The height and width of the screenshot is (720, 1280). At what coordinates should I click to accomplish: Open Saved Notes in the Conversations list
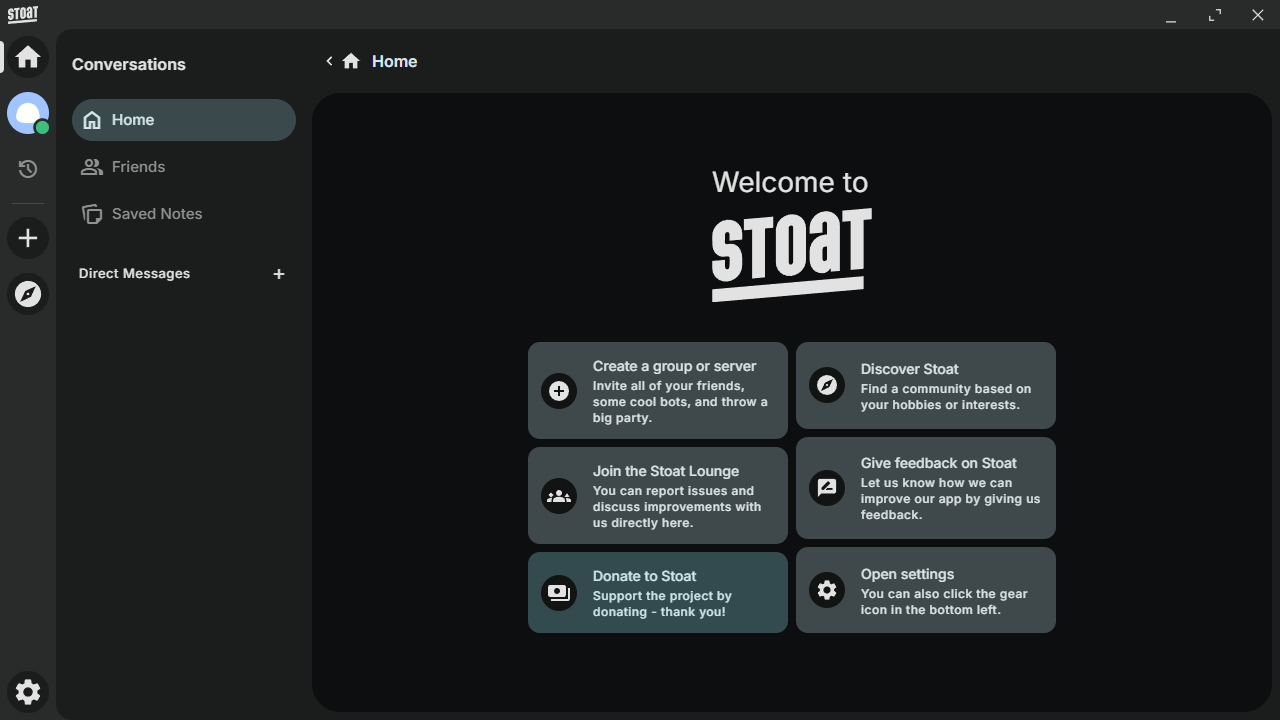tap(184, 214)
